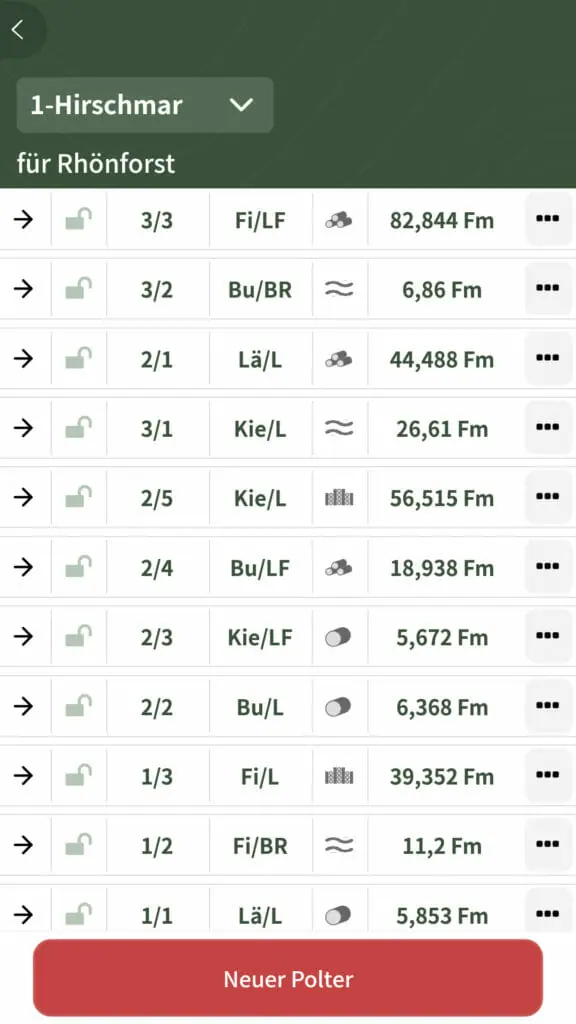
Task: Click wave icon in Bu/BR row
Action: 339,289
